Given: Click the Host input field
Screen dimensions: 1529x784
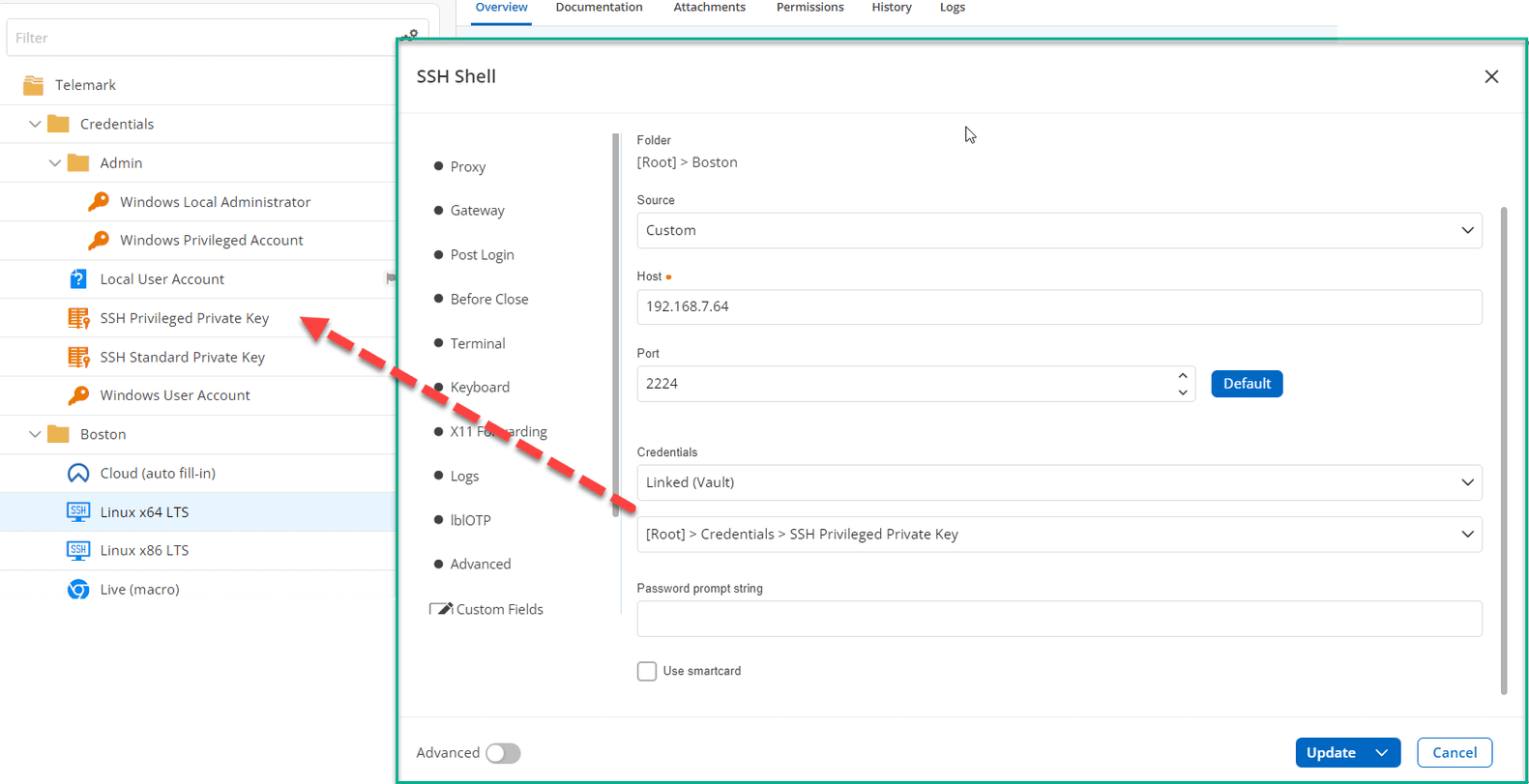Looking at the screenshot, I should point(1059,306).
